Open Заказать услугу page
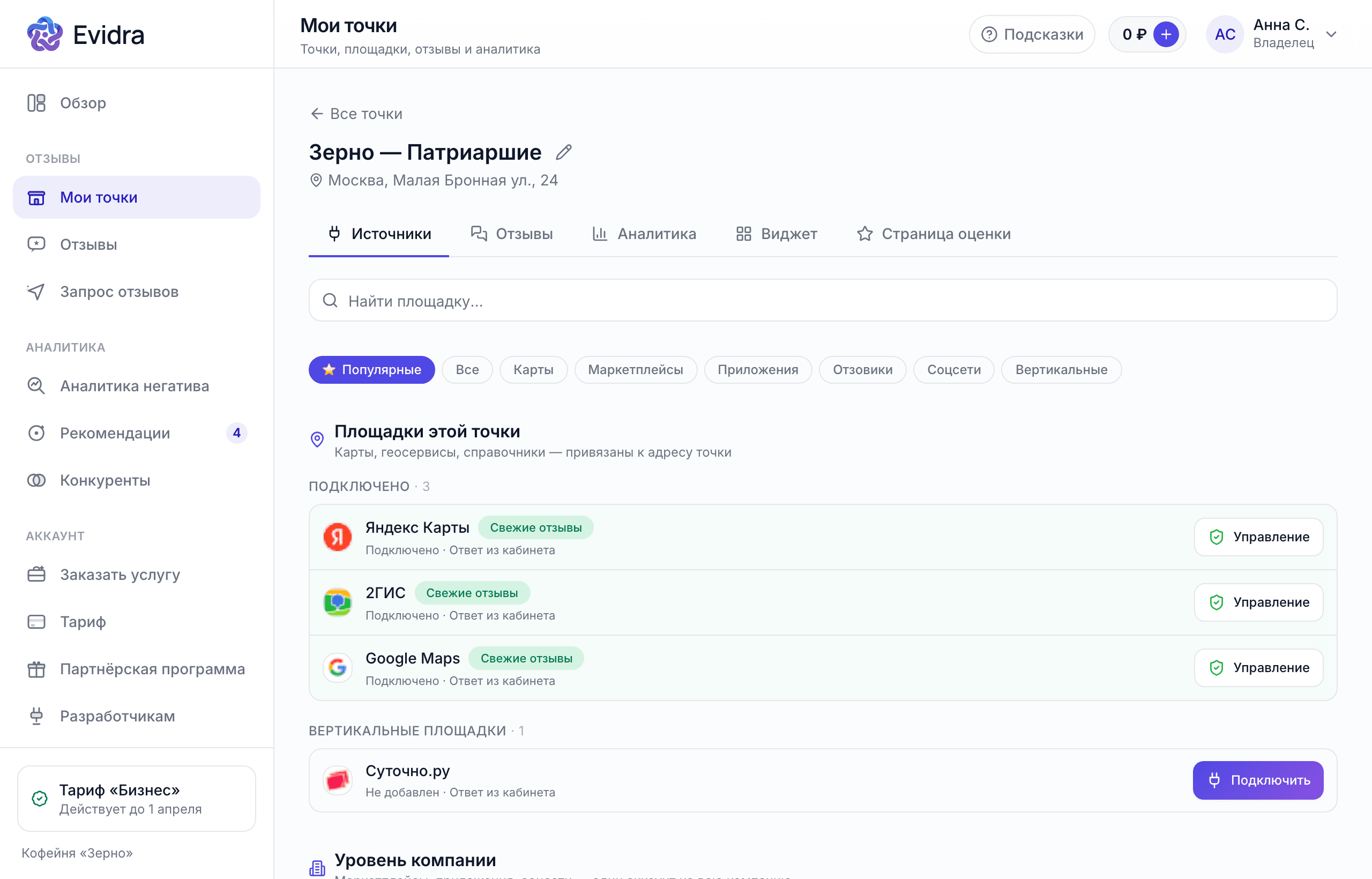 point(137,574)
